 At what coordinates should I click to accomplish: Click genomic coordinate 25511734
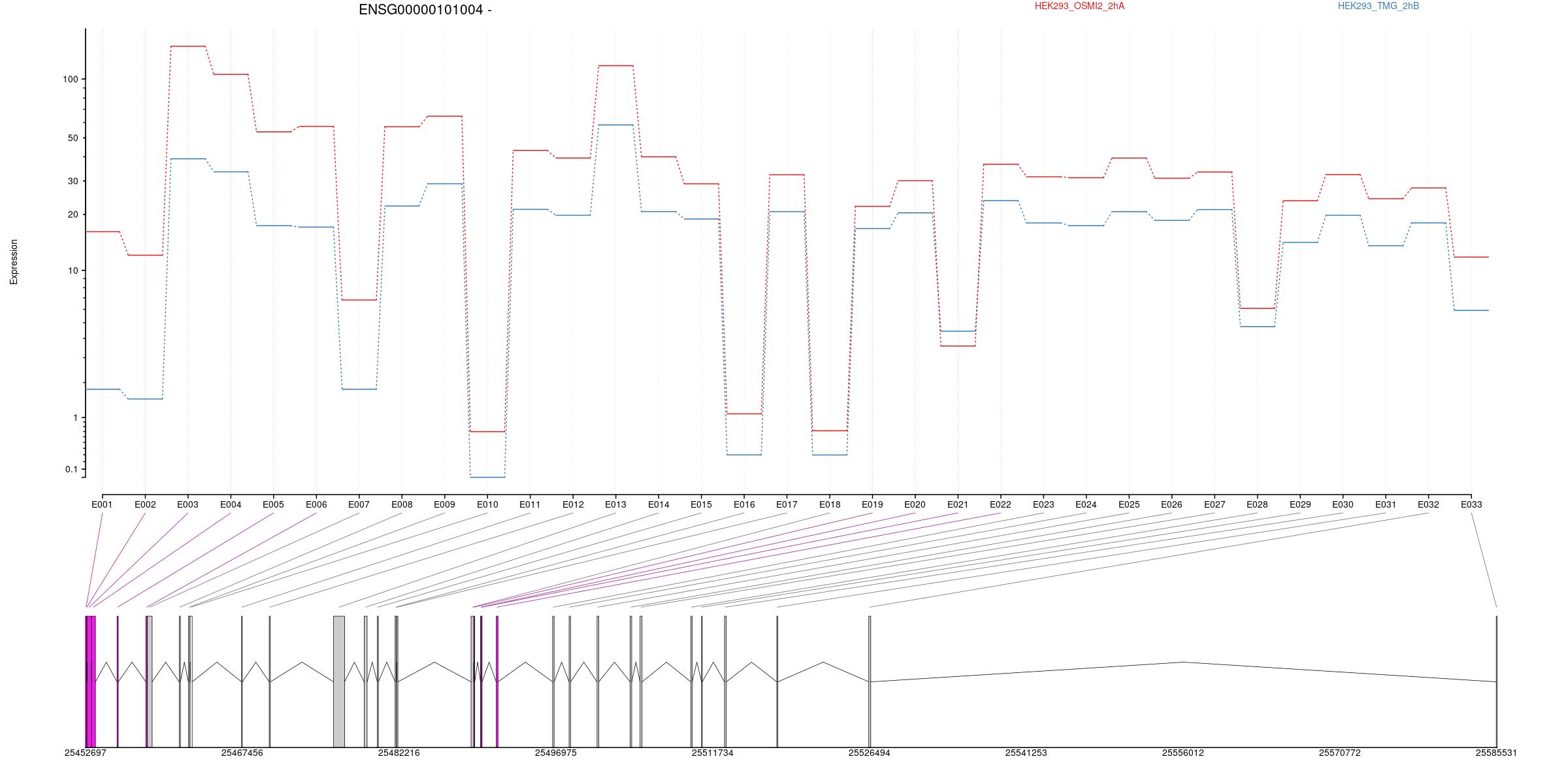[x=713, y=753]
